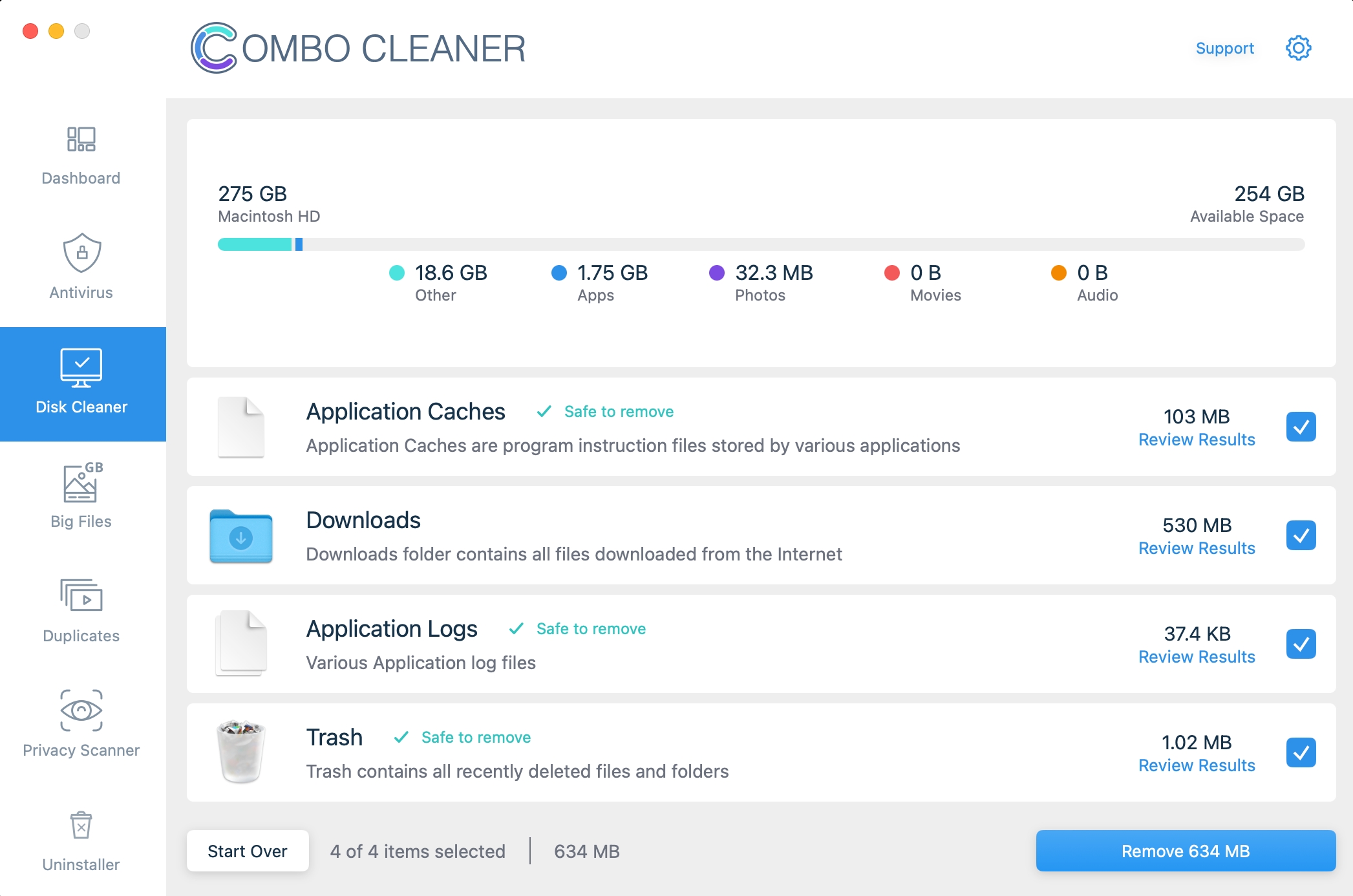
Task: Review Results for Downloads
Action: pyautogui.click(x=1197, y=548)
